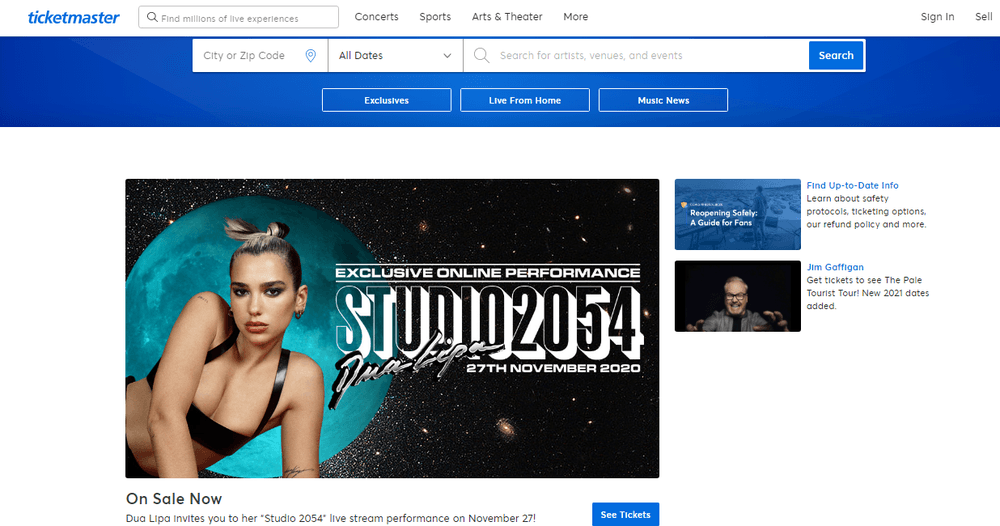This screenshot has width=1000, height=526.
Task: Open the Sports menu
Action: (x=435, y=17)
